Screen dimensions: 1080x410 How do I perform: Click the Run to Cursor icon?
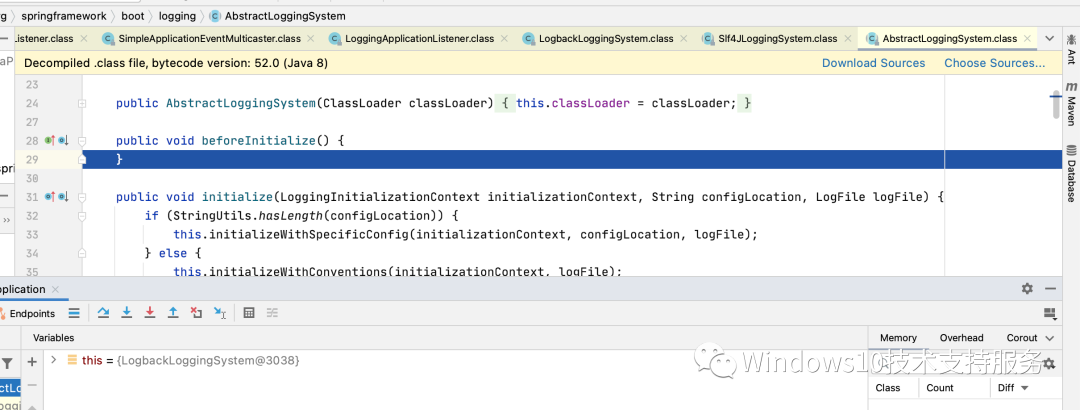220,313
